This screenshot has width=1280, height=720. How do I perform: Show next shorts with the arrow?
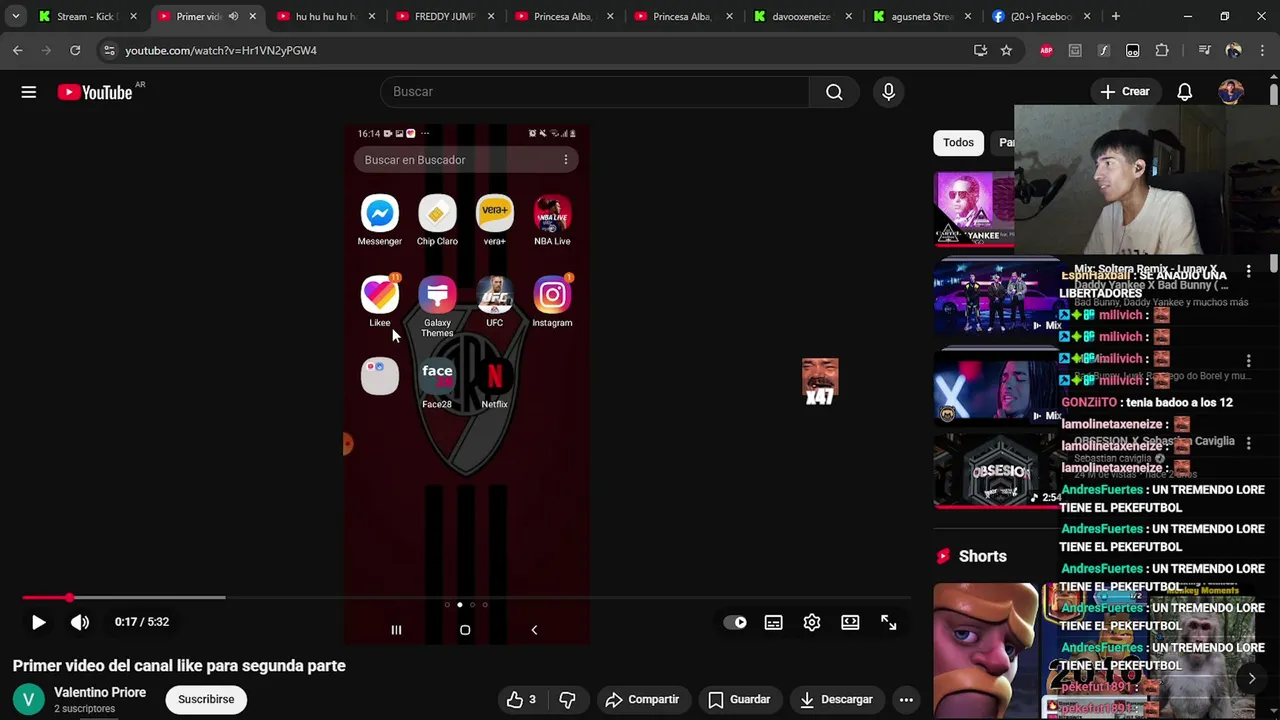(x=1251, y=678)
